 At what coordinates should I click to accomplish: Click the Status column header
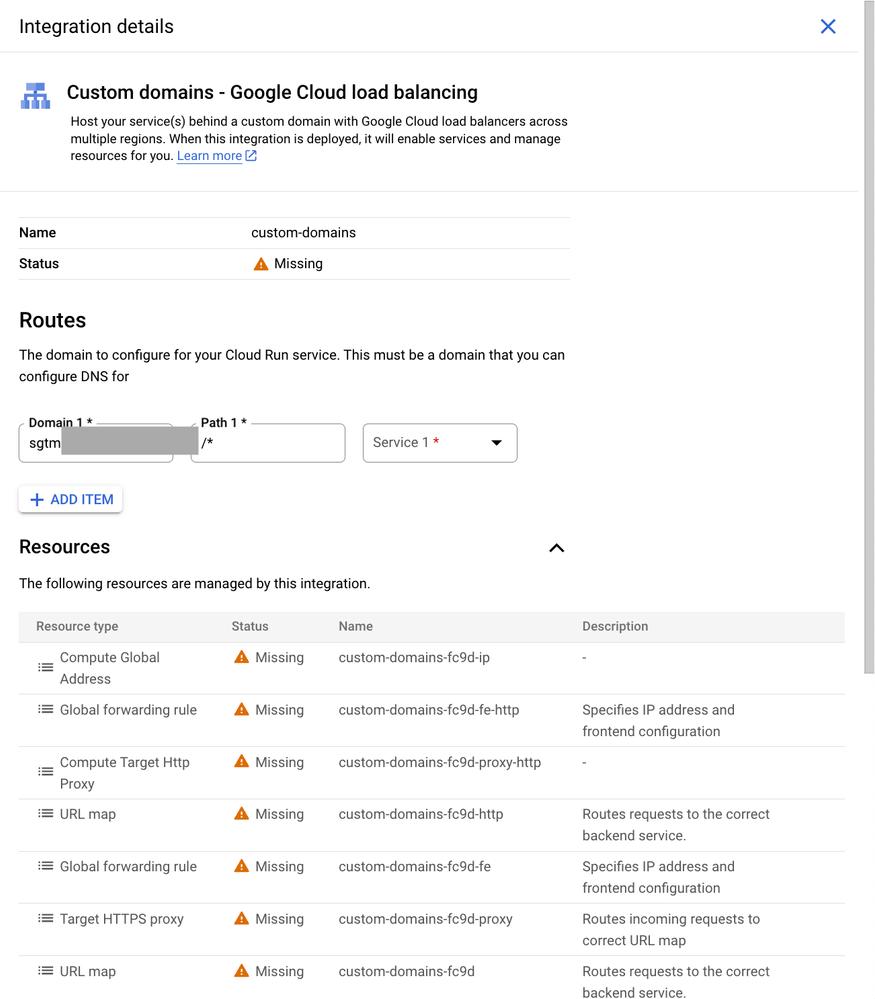click(x=250, y=626)
